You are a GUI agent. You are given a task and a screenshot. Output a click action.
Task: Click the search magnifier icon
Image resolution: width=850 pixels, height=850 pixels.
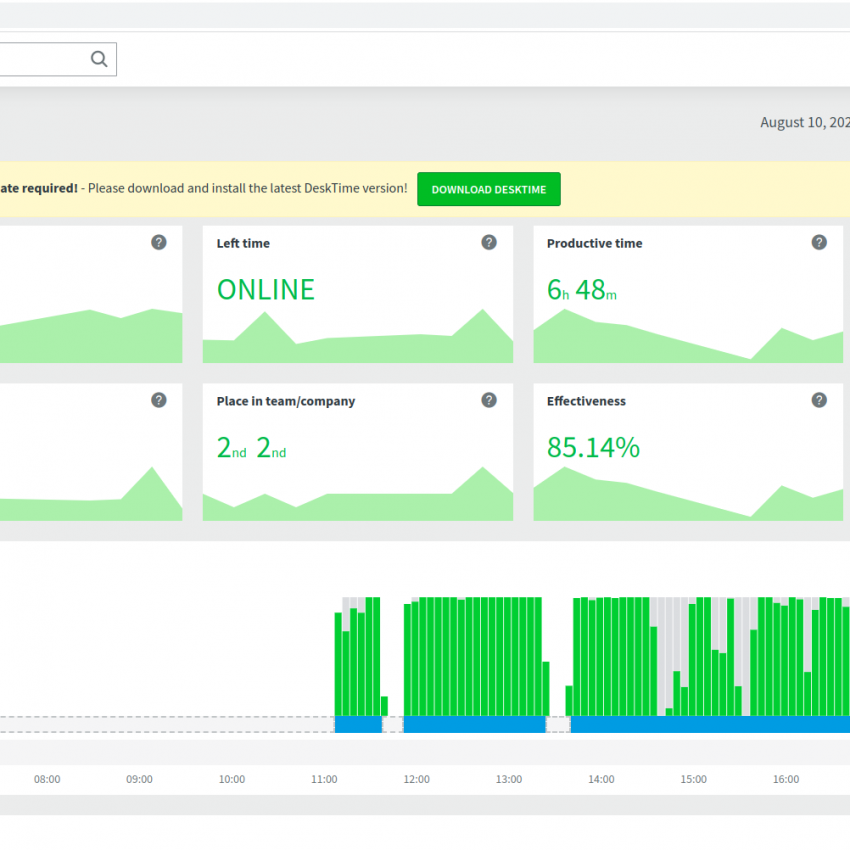point(99,59)
